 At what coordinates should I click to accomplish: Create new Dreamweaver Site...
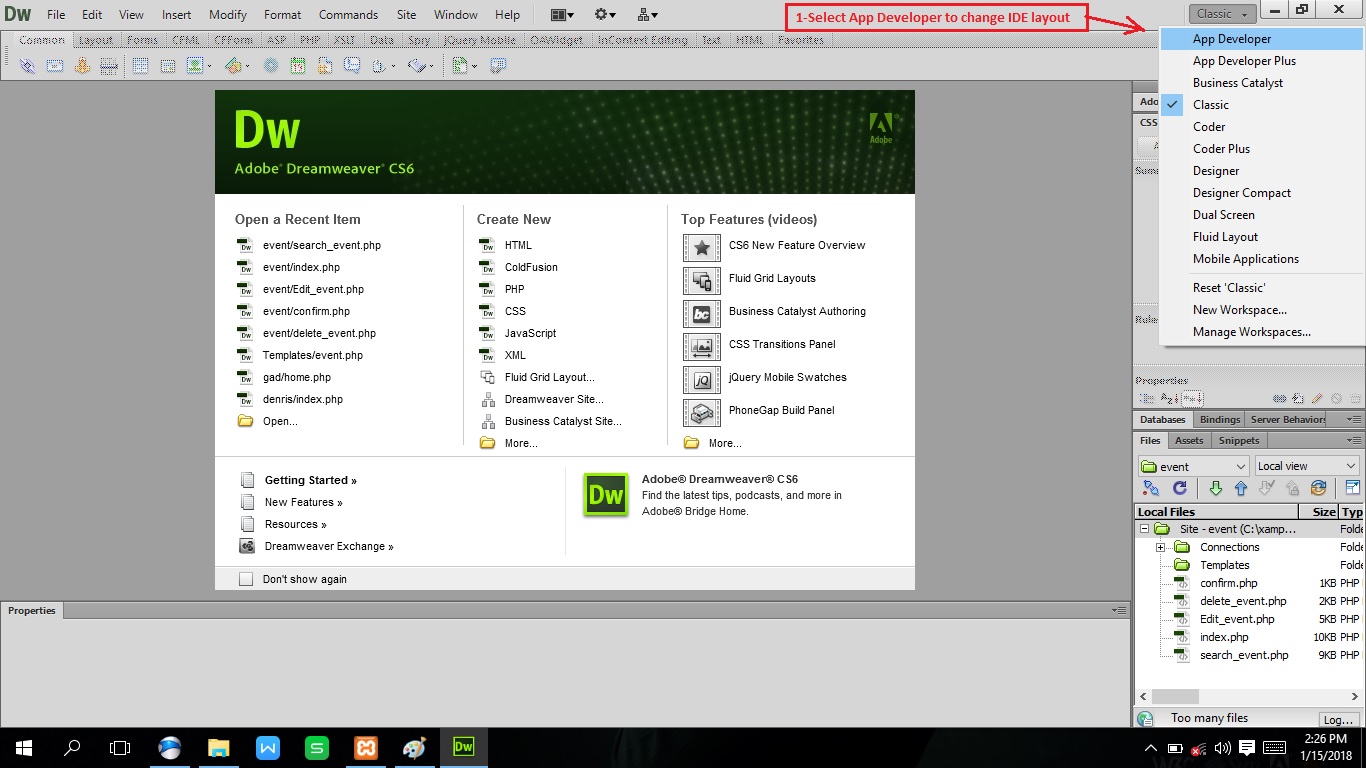pyautogui.click(x=554, y=399)
